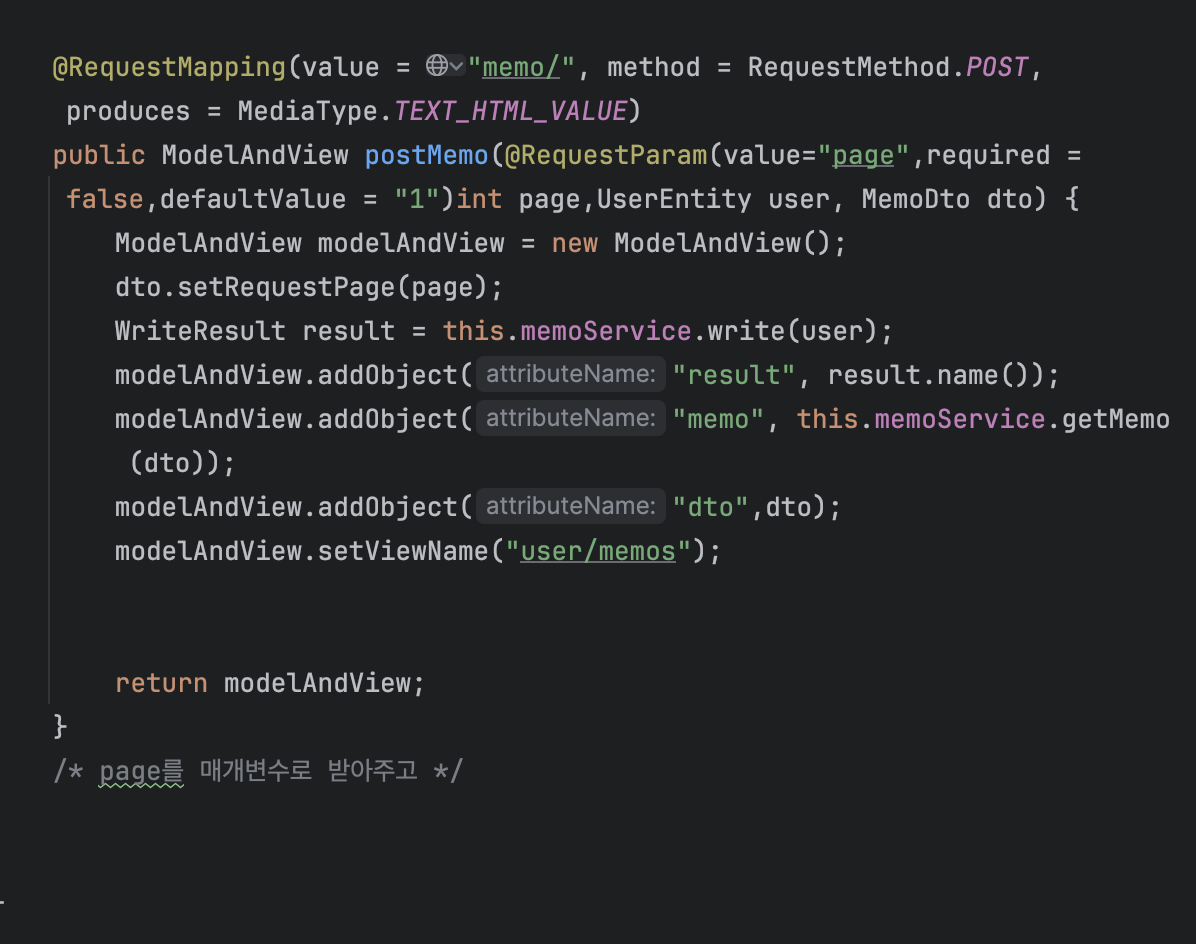Click the closing brace of postMemo method
Viewport: 1196px width, 944px height.
(x=60, y=727)
